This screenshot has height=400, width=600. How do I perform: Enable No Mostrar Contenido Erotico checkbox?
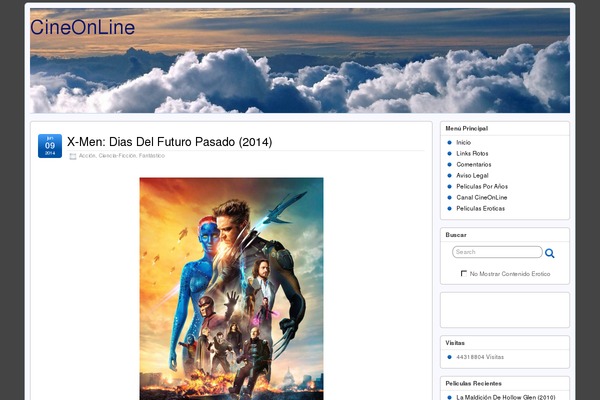pos(464,273)
